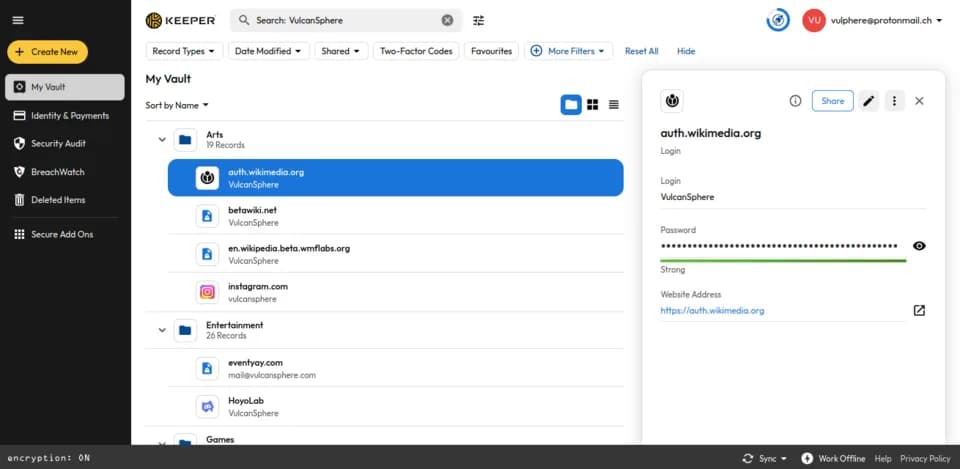Viewport: 960px width, 469px height.
Task: Open My Vault in the sidebar
Action: tap(65, 87)
